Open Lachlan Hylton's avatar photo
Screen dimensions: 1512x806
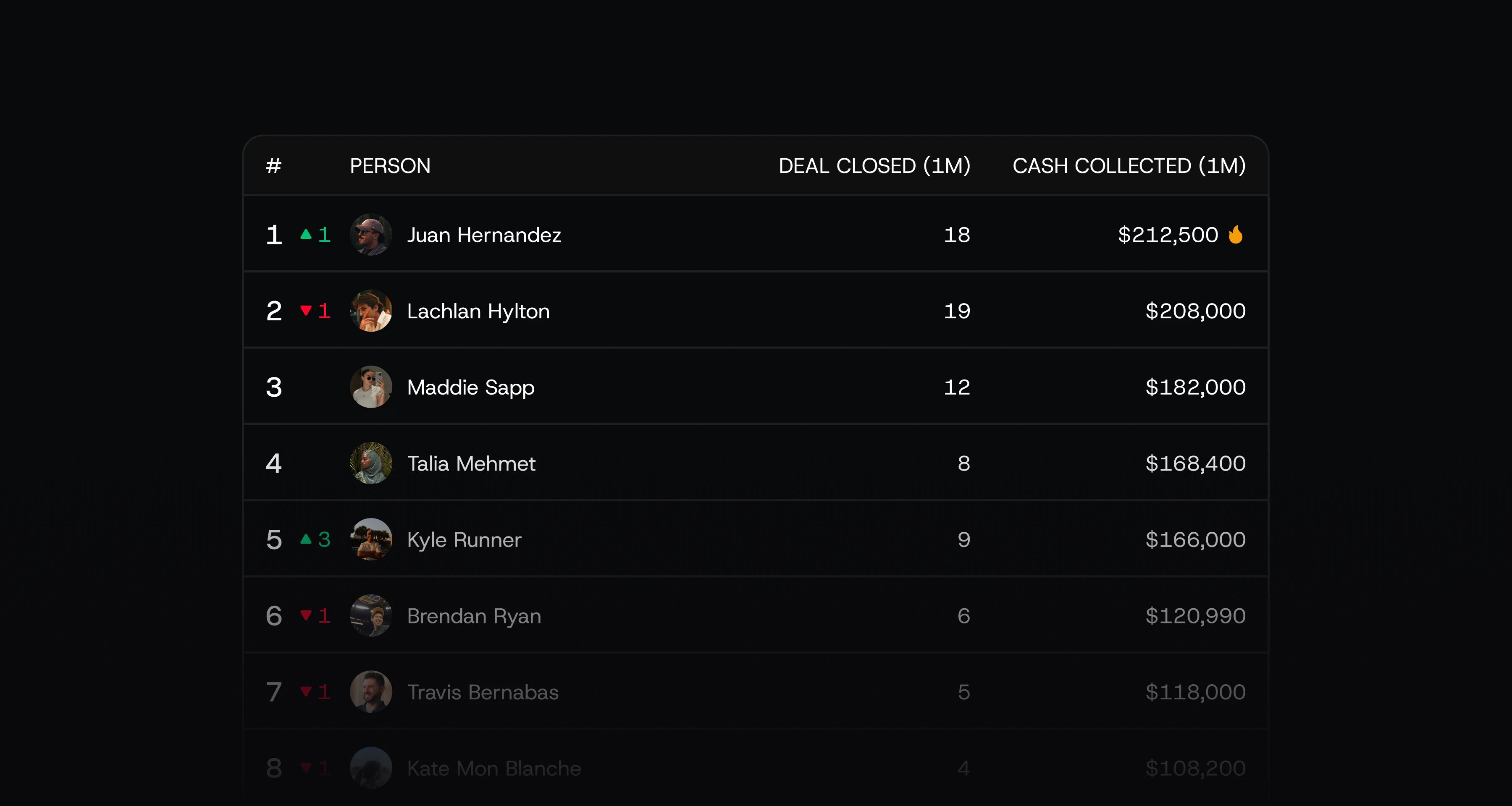[371, 311]
